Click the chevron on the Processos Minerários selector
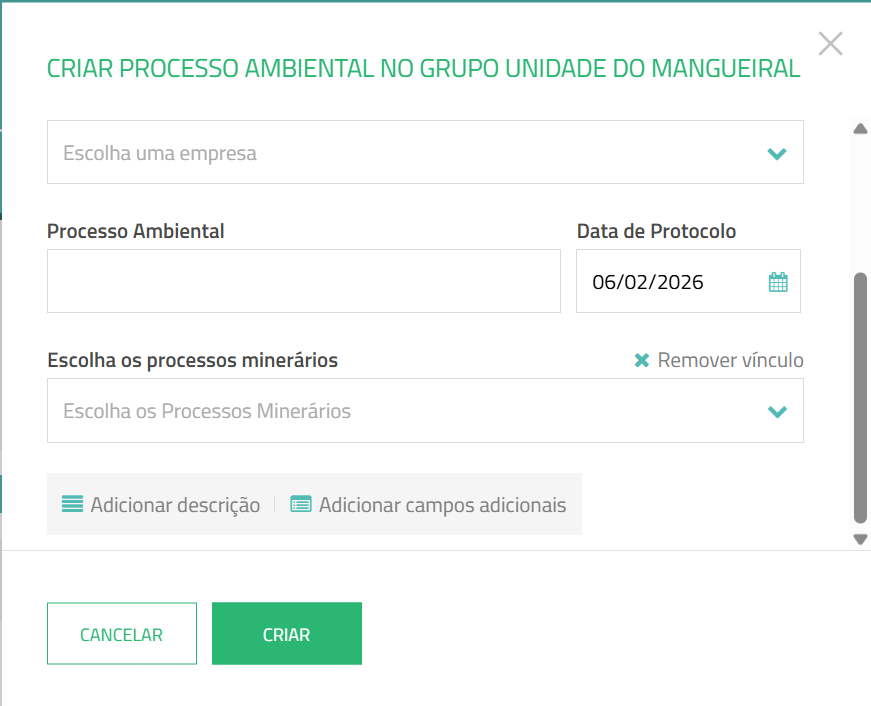Screen dimensions: 871x706 coord(777,411)
